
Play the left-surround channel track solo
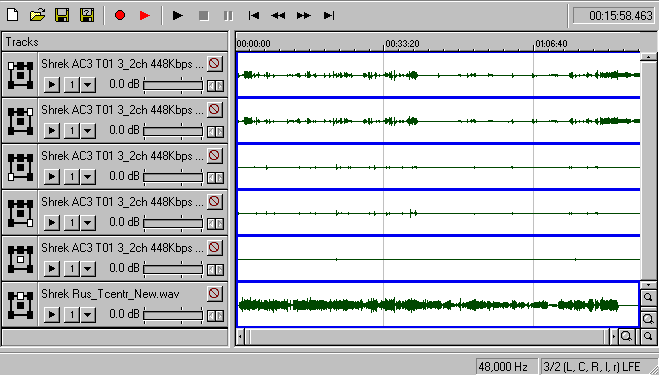(52, 177)
